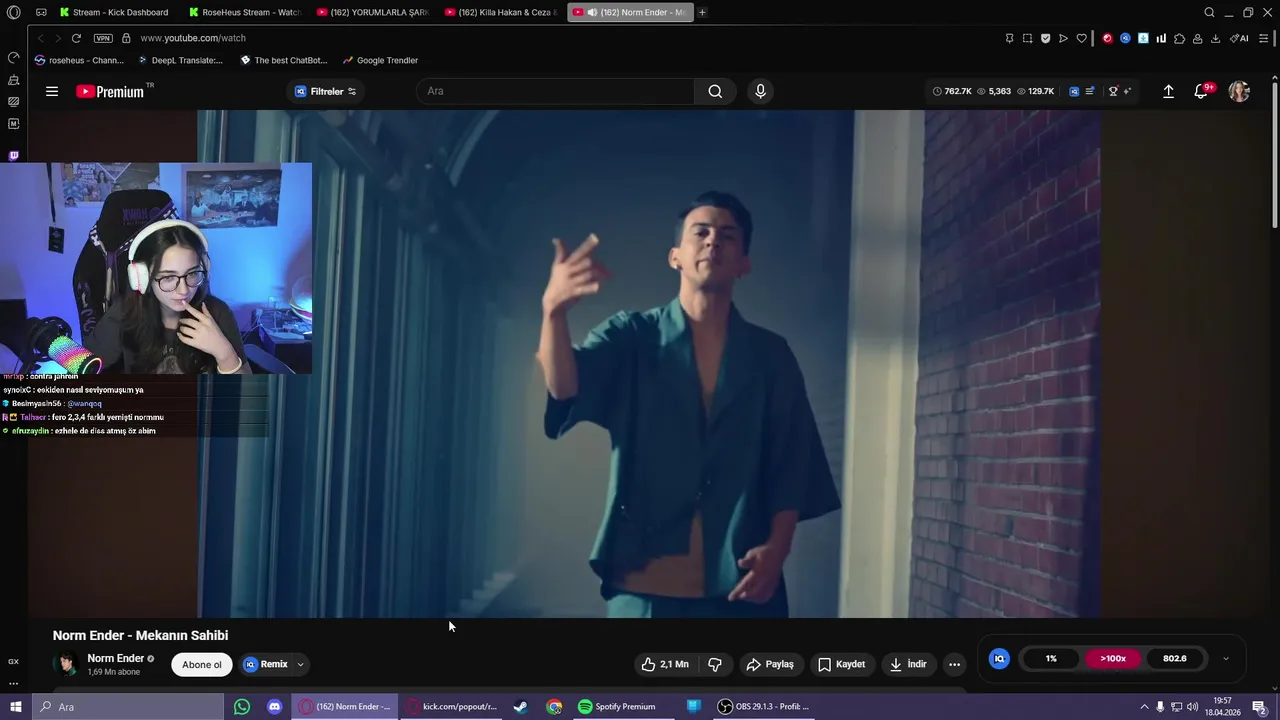Pin icon in the address bar toolbar
The image size is (1280, 720).
pos(1009,38)
